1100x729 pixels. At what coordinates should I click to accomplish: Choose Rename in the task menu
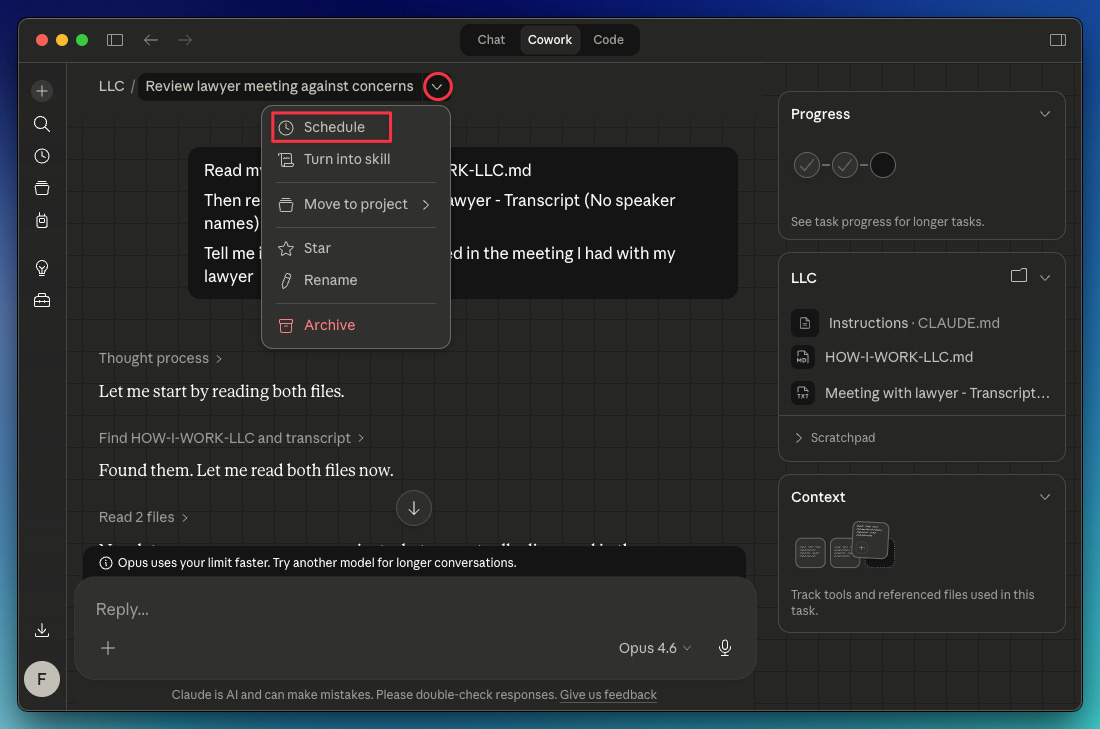(356, 280)
